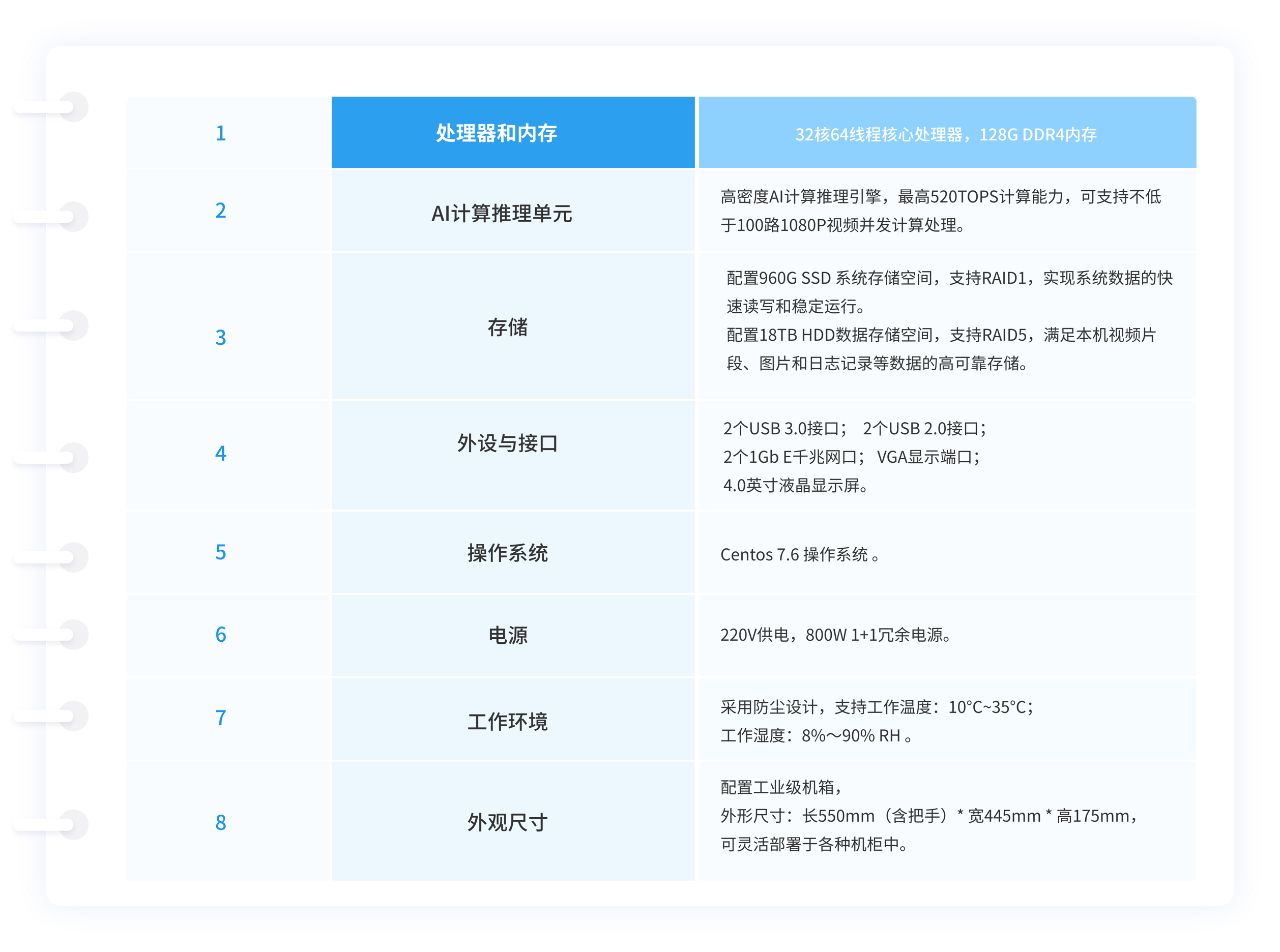Select row number 3 in the index column

[221, 337]
